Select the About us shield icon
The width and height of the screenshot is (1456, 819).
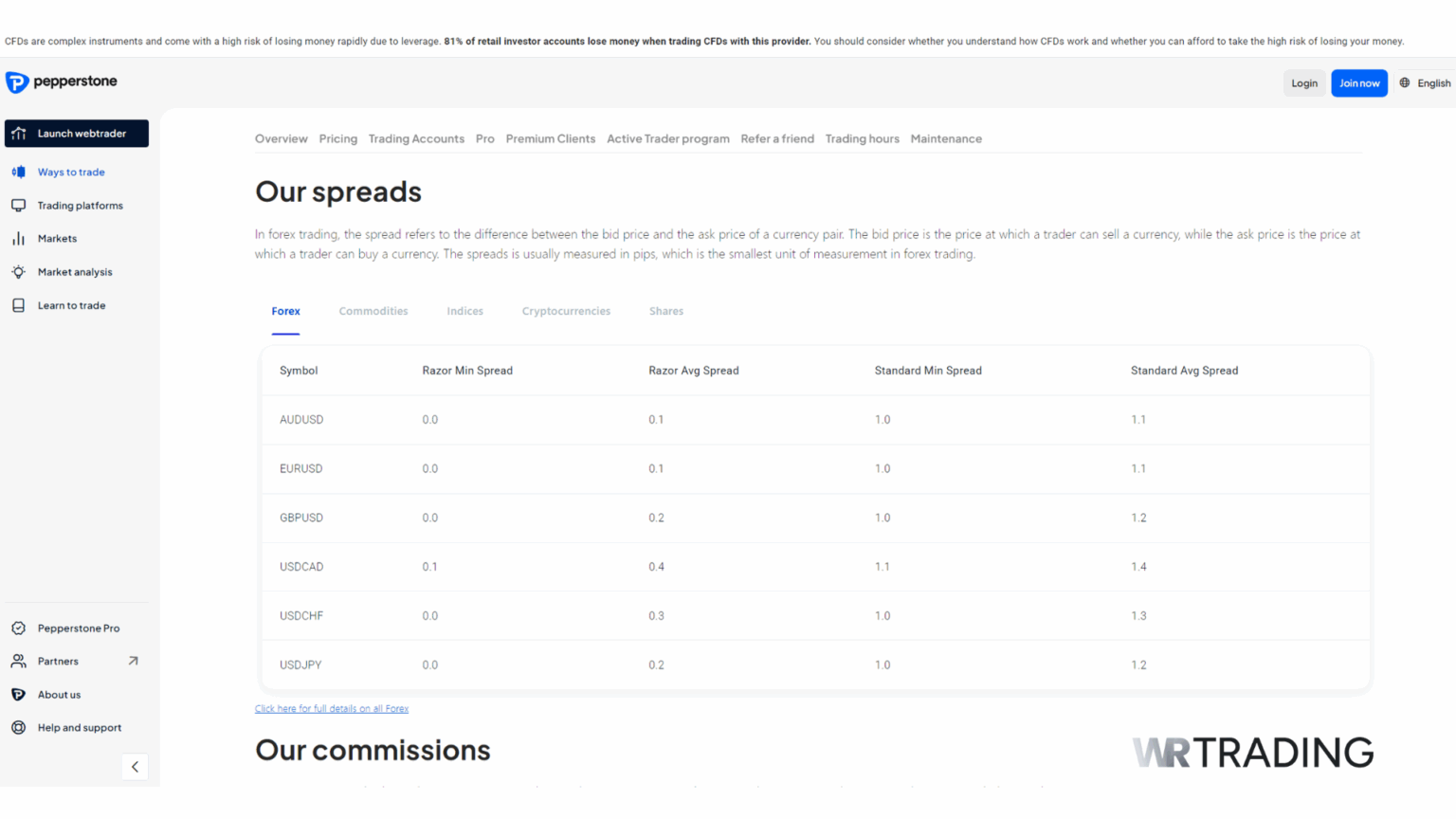pyautogui.click(x=18, y=694)
